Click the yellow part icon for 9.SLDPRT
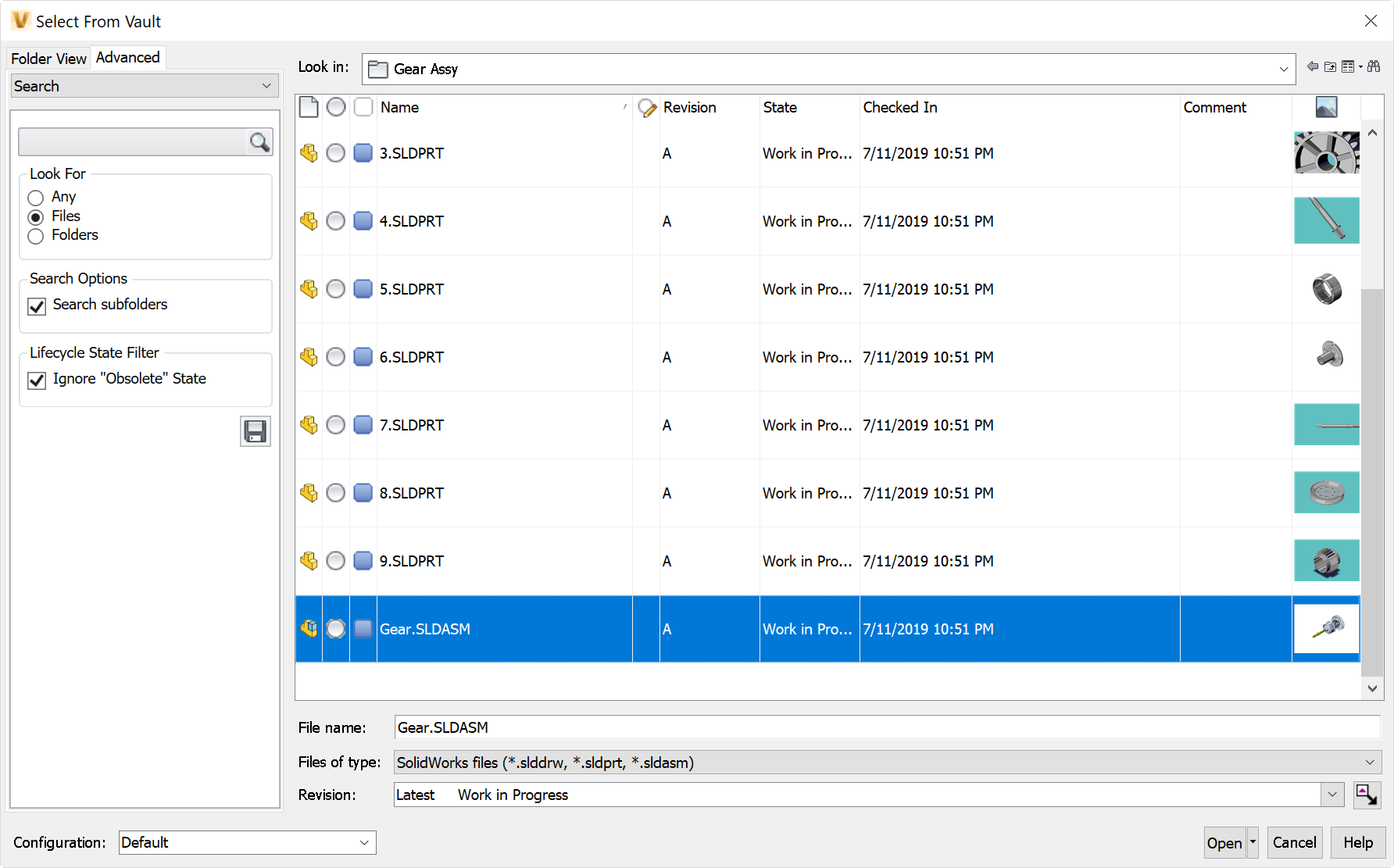The height and width of the screenshot is (868, 1394). coord(309,561)
